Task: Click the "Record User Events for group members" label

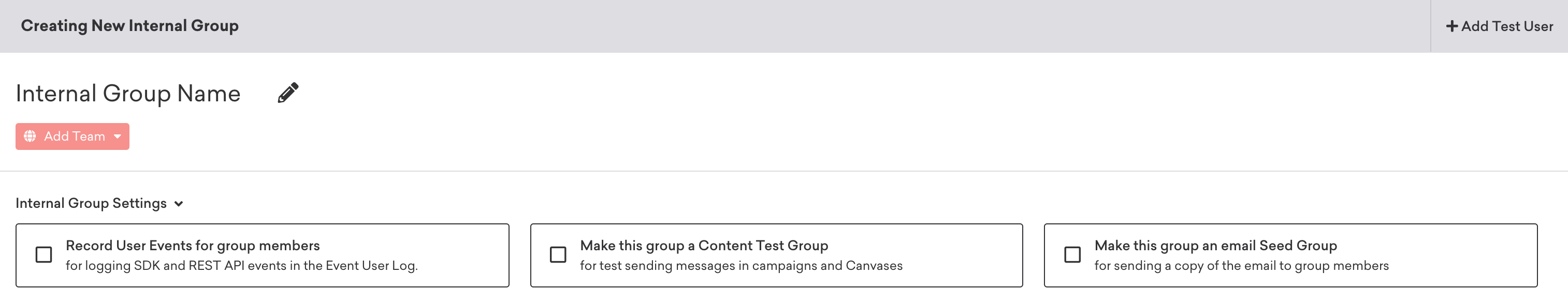Action: pos(192,246)
